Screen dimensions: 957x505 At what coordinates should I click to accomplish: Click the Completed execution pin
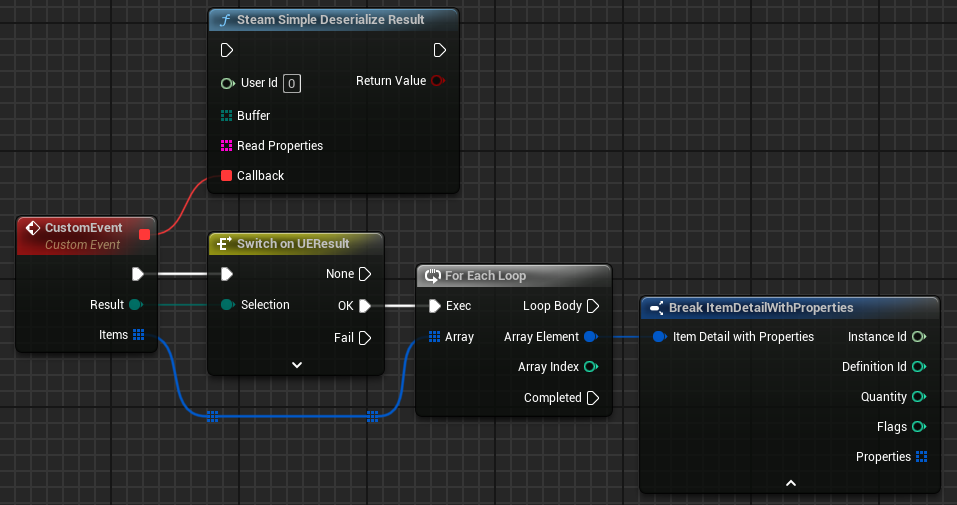pos(592,398)
